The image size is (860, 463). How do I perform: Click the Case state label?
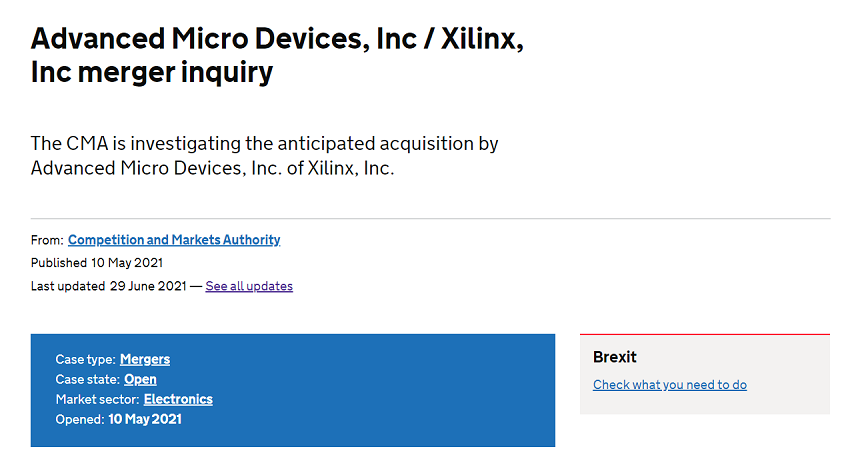88,379
